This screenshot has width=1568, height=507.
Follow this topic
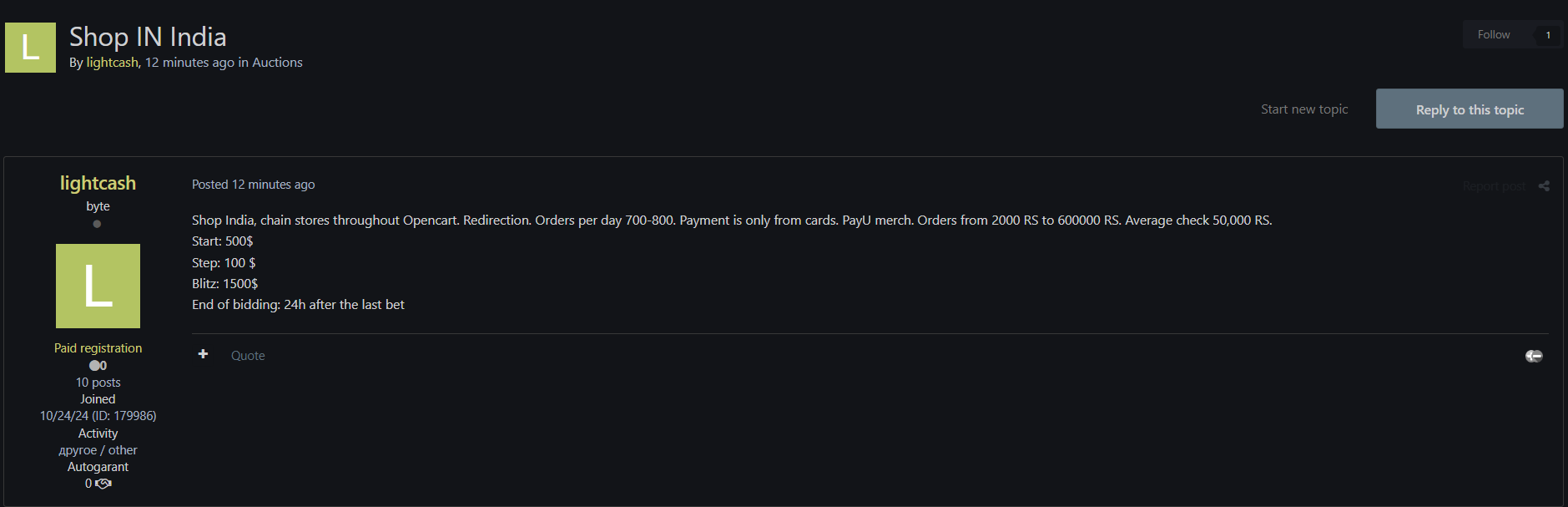click(x=1493, y=35)
